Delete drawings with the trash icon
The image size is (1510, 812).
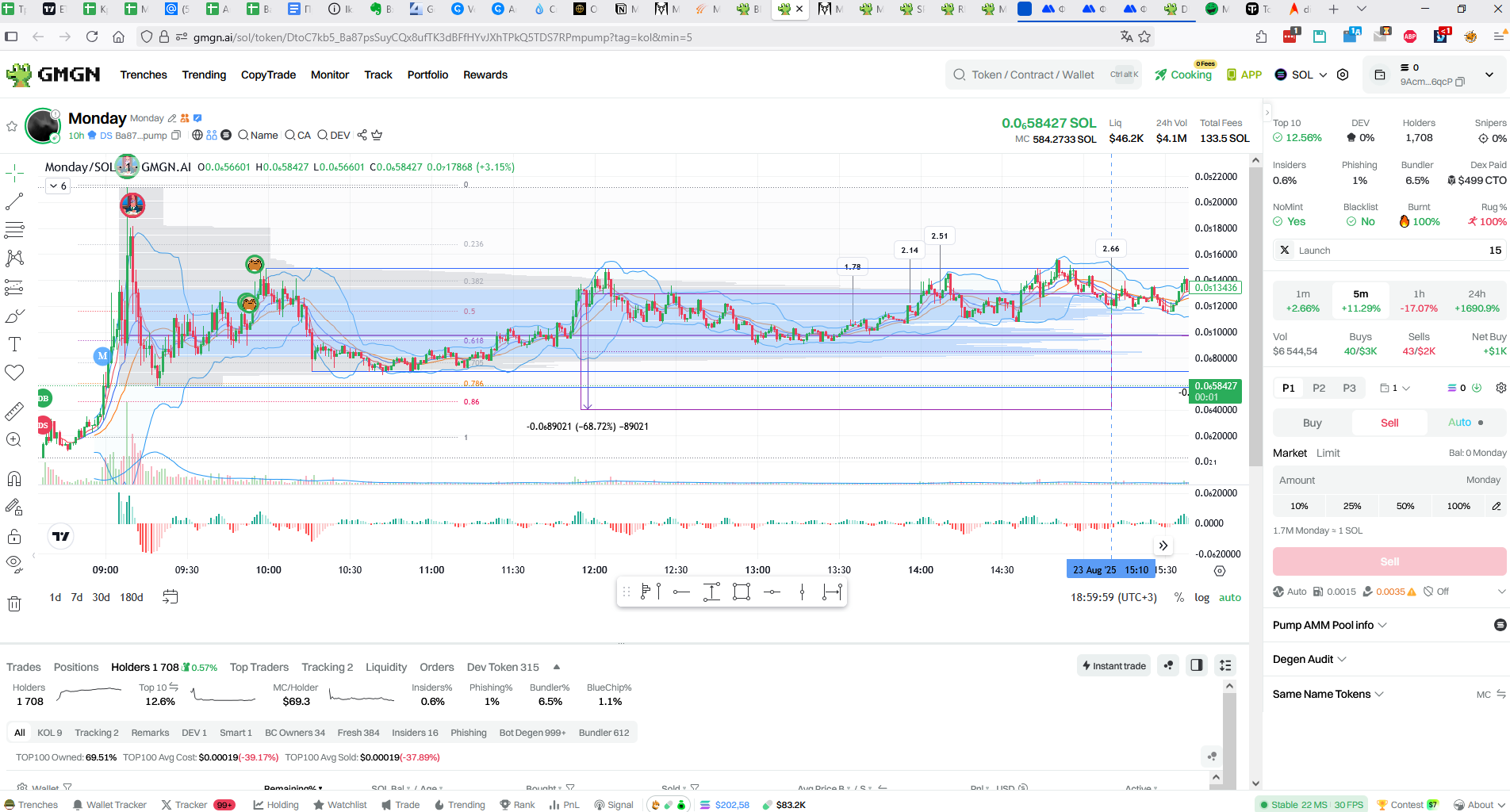point(14,604)
